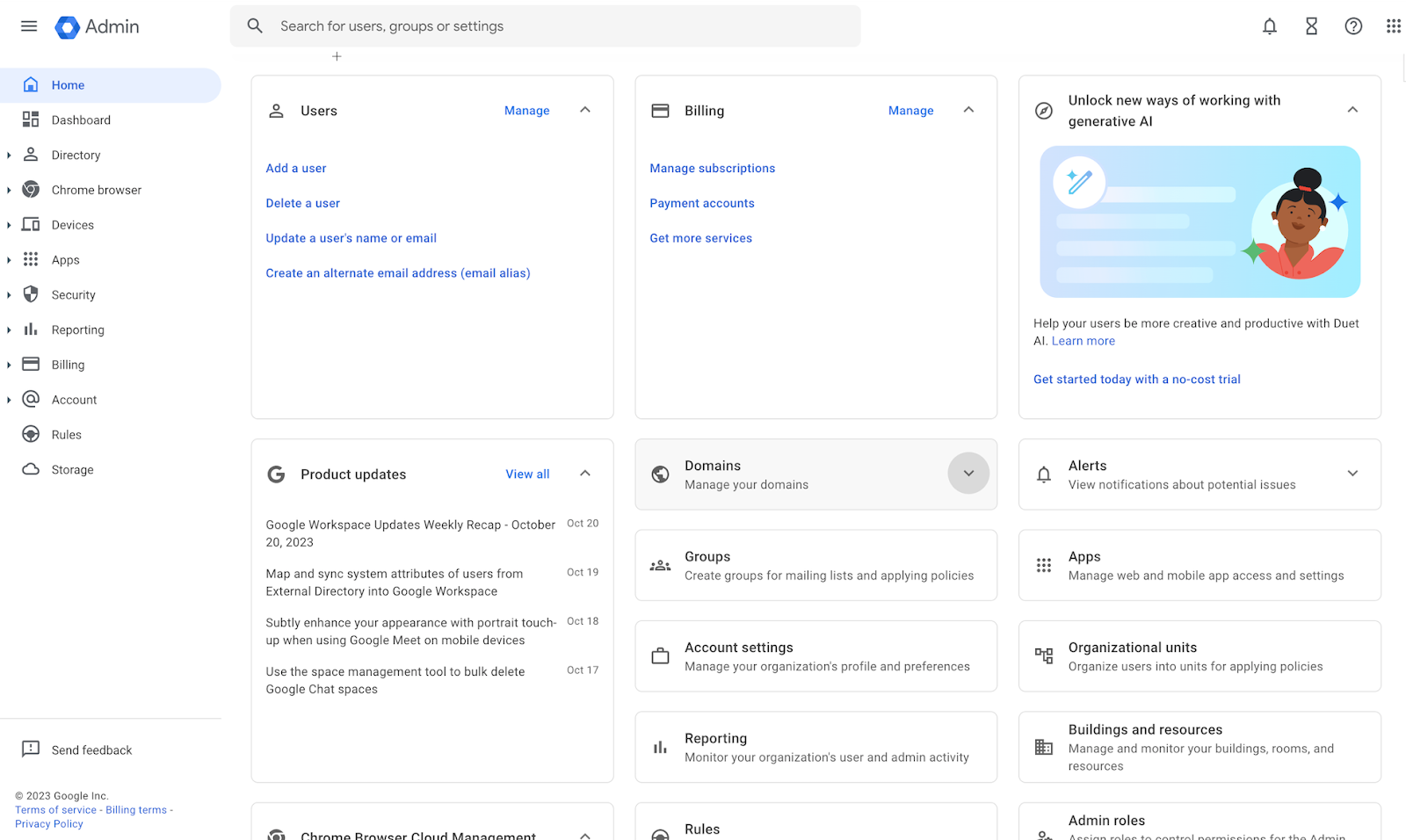Click the search users, groups or settings field
This screenshot has width=1406, height=840.
click(x=546, y=26)
